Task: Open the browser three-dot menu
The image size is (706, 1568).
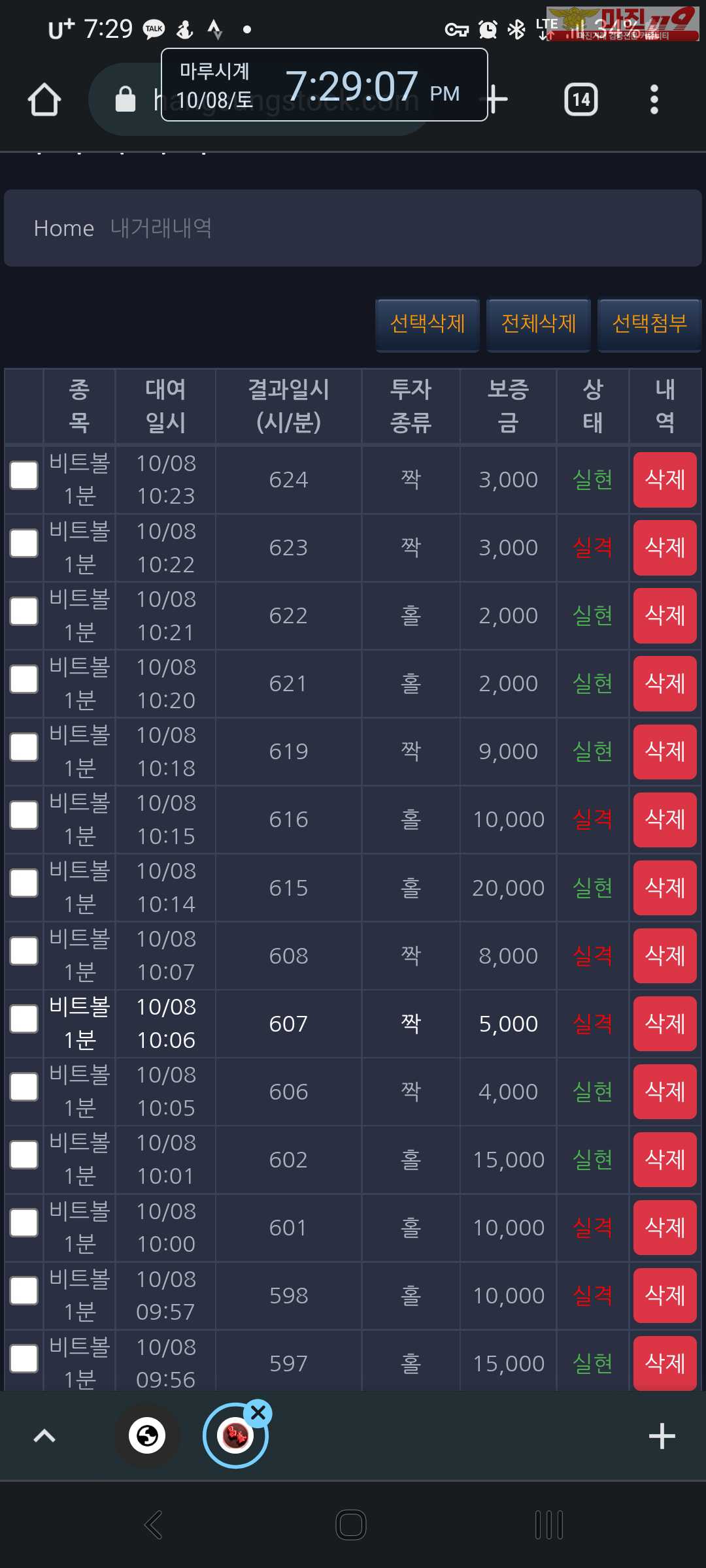Action: (654, 99)
